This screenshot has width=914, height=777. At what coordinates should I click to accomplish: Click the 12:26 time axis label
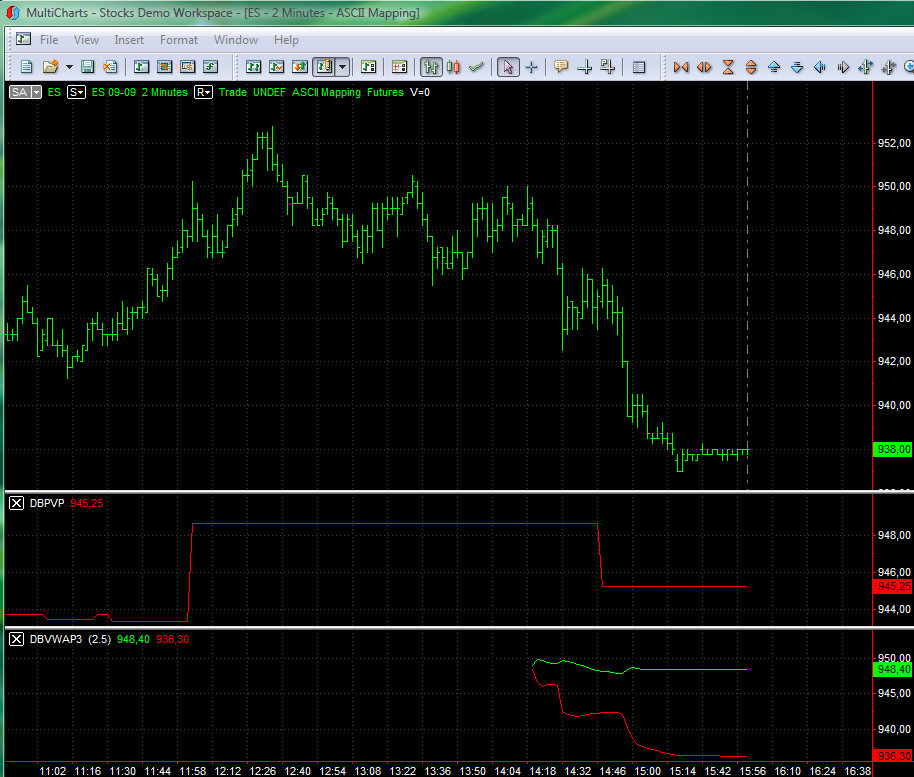pos(262,771)
